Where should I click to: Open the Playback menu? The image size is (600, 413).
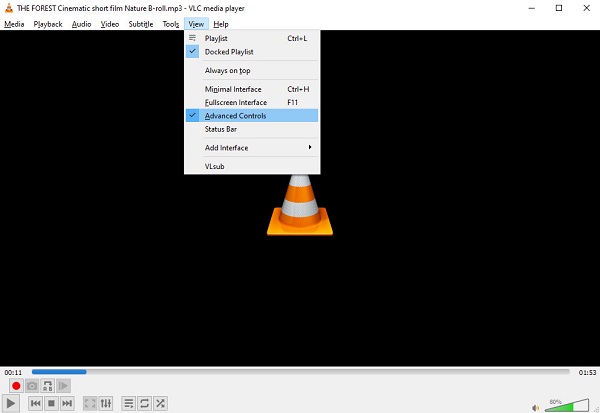pos(48,24)
